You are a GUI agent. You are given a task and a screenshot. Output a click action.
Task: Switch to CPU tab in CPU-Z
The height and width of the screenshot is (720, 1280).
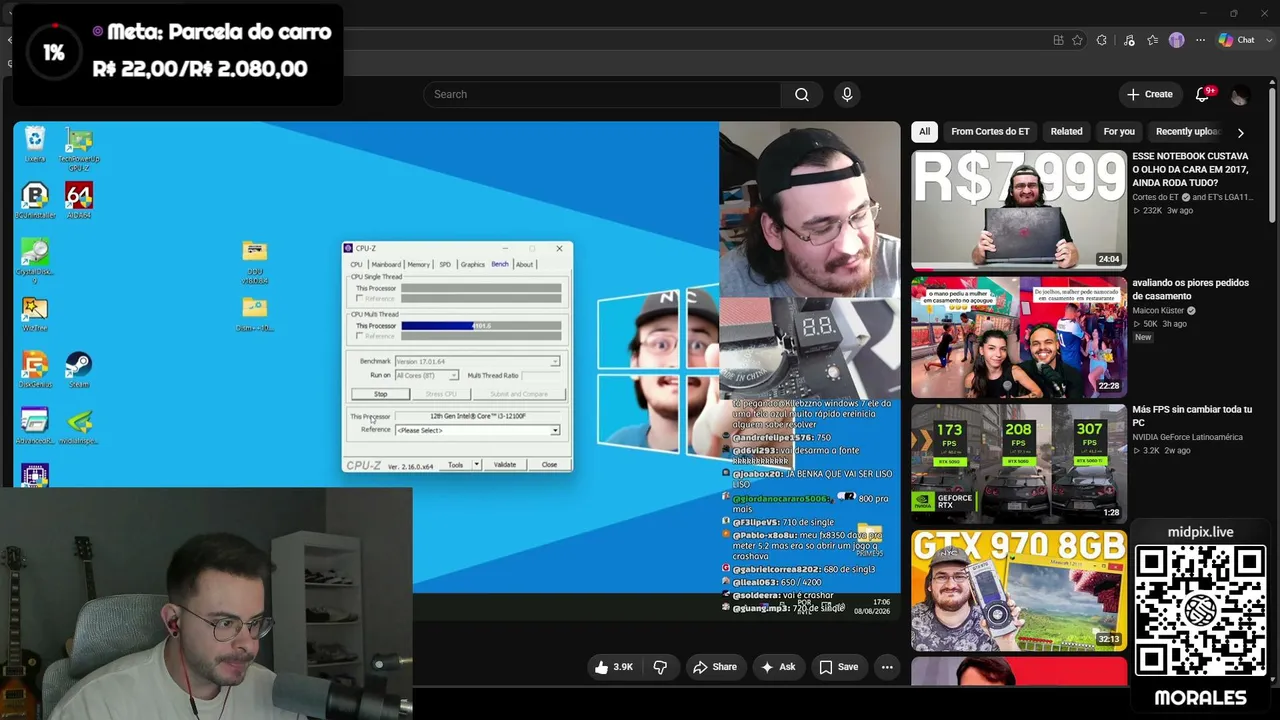(356, 264)
